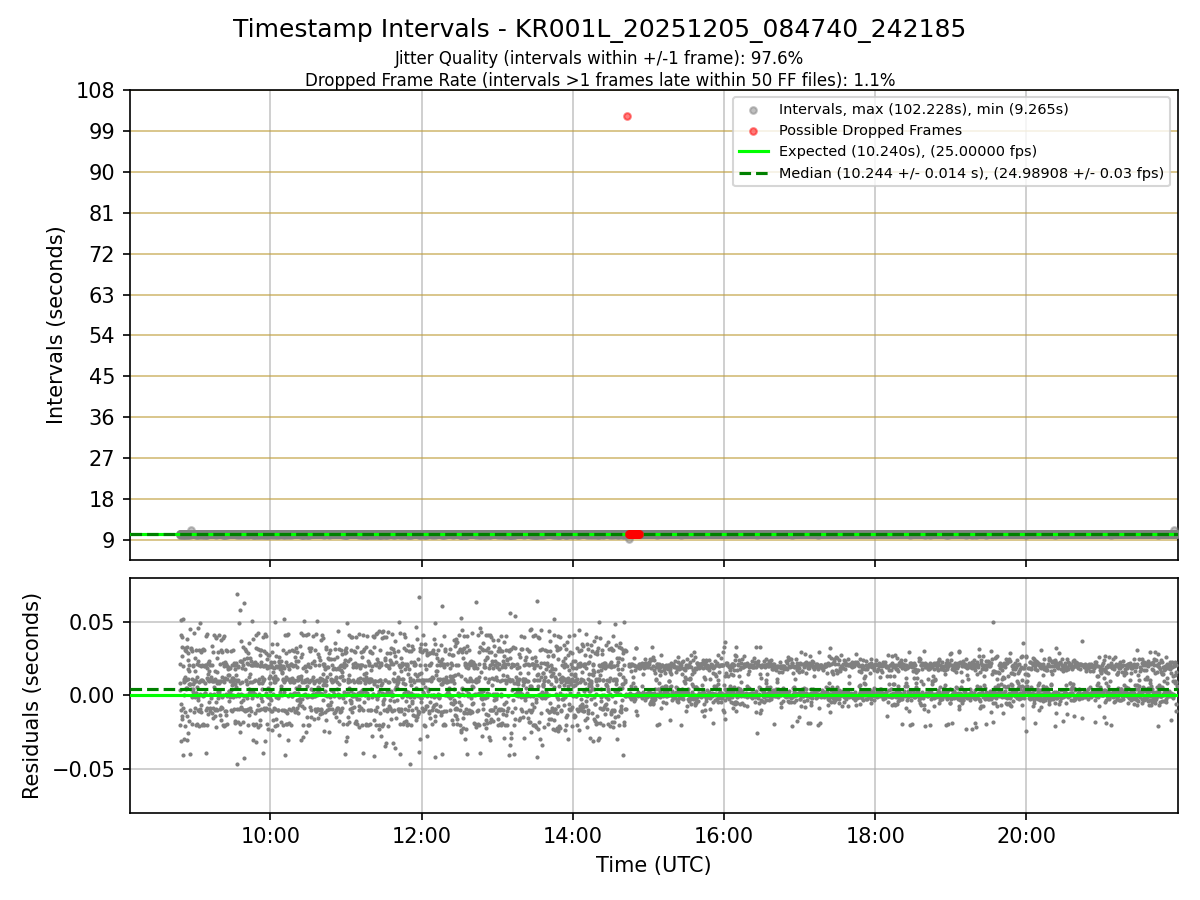The width and height of the screenshot is (1200, 900).
Task: Click the '14:00' x-axis tick label
Action: click(572, 835)
